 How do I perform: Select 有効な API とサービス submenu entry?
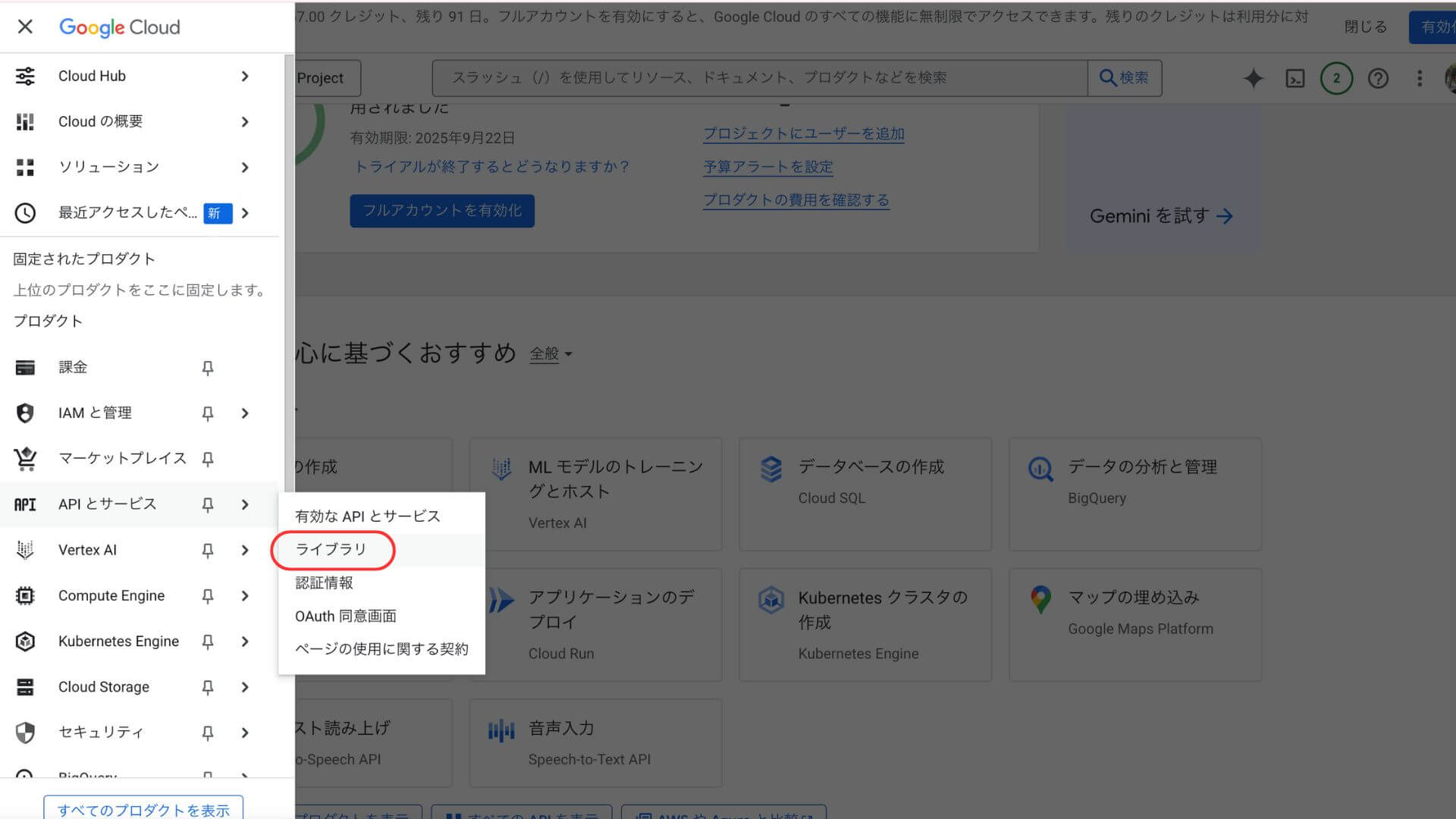[x=381, y=516]
